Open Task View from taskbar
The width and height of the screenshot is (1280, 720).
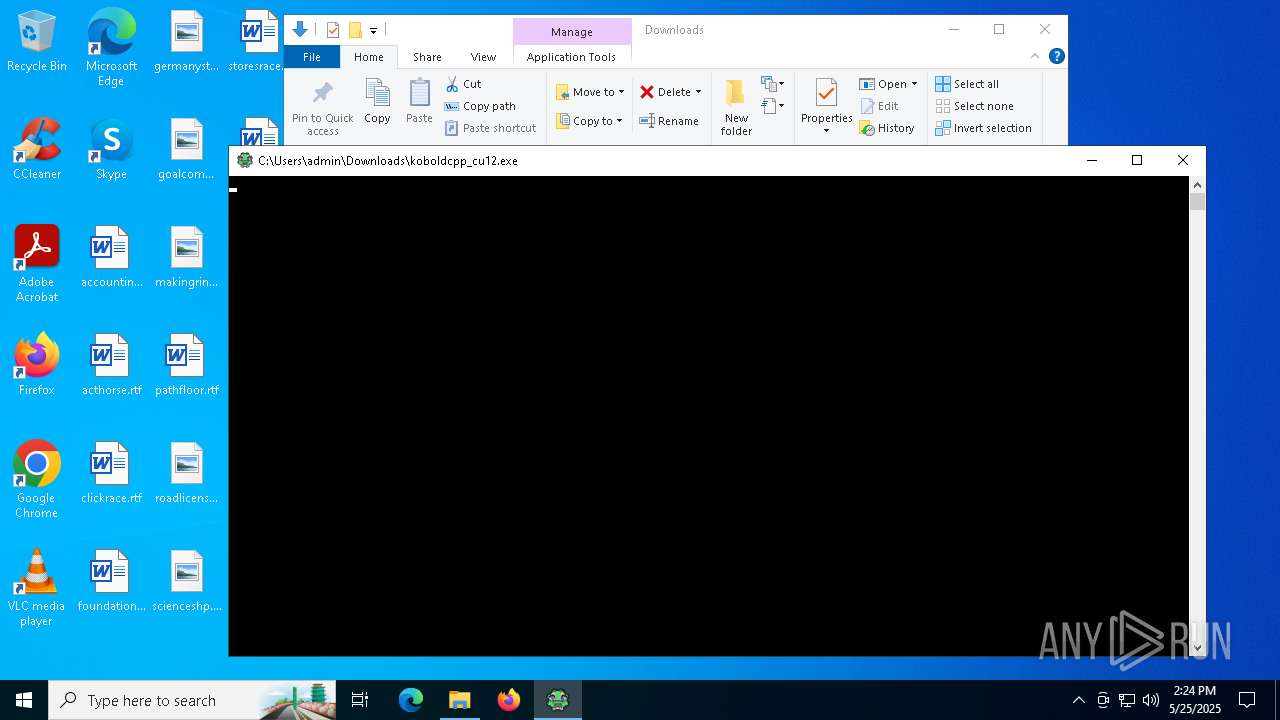coord(360,700)
